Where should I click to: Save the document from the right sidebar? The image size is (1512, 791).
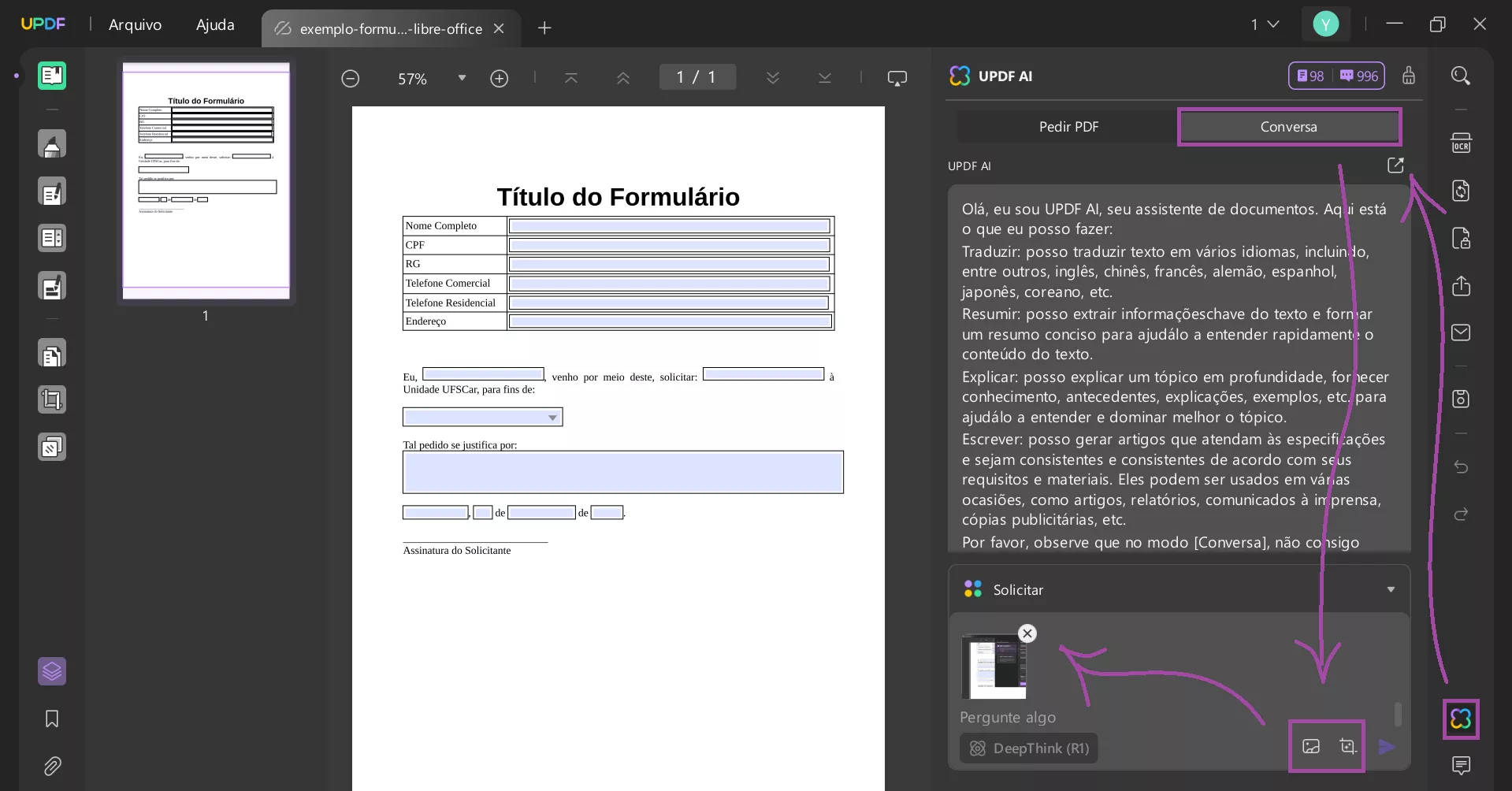1461,399
